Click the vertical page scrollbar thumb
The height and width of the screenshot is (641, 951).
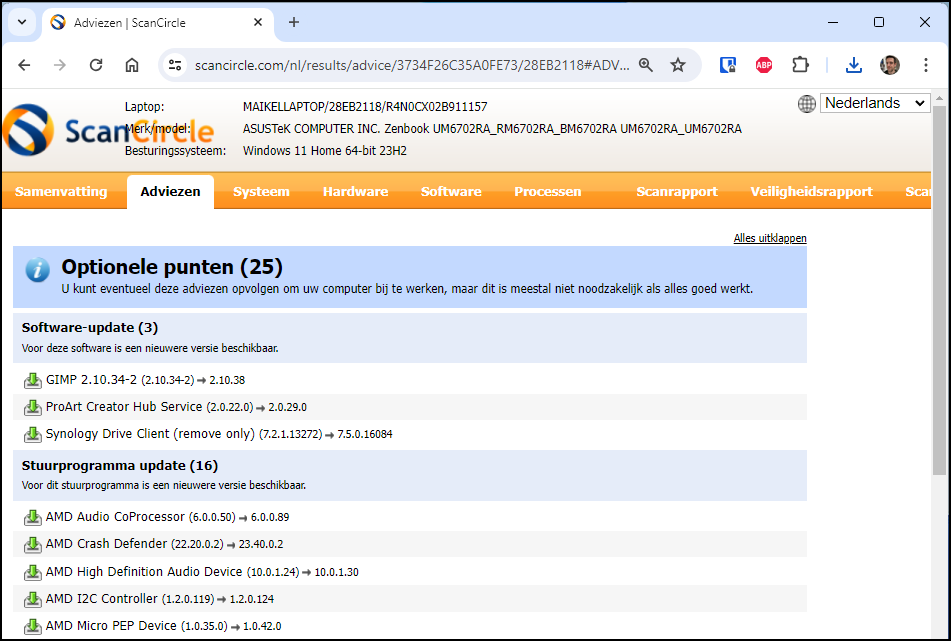point(938,290)
